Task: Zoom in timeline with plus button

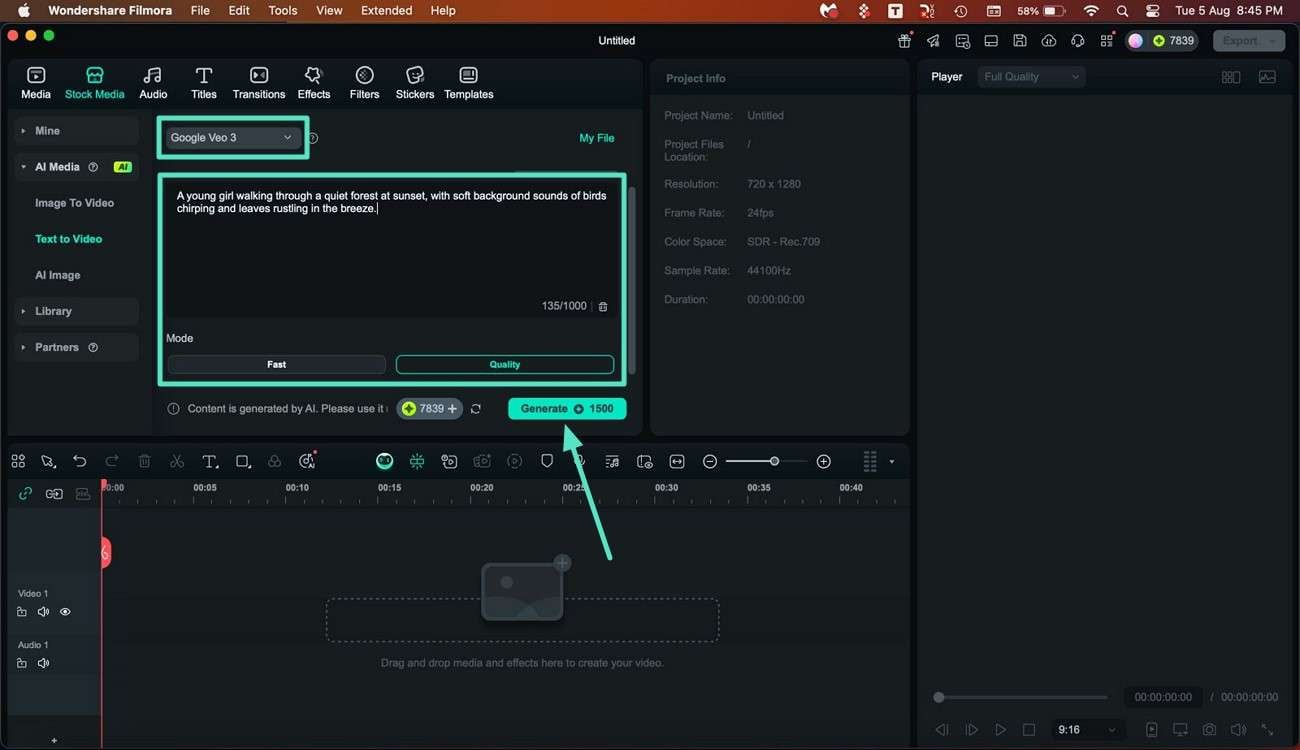Action: click(824, 461)
